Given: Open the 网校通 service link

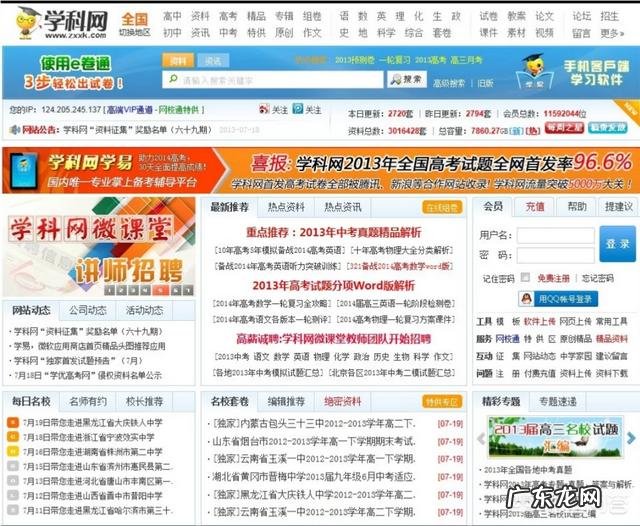Looking at the screenshot, I should click(x=507, y=339).
